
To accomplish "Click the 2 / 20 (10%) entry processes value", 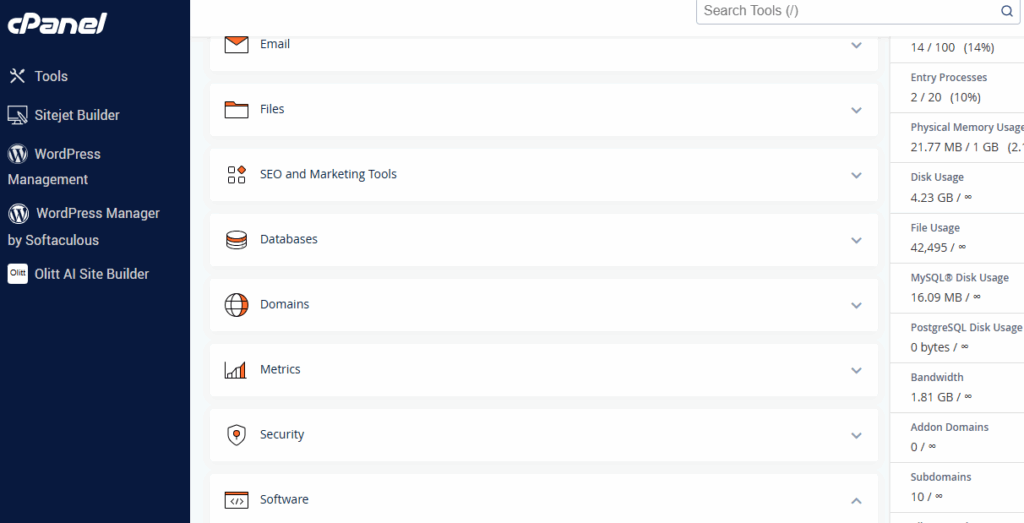I will pos(946,97).
